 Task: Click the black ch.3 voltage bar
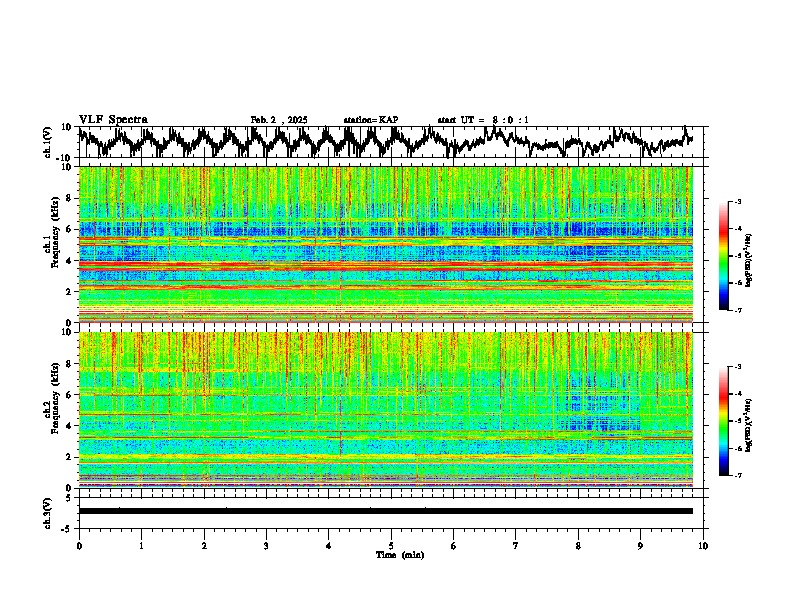click(386, 511)
